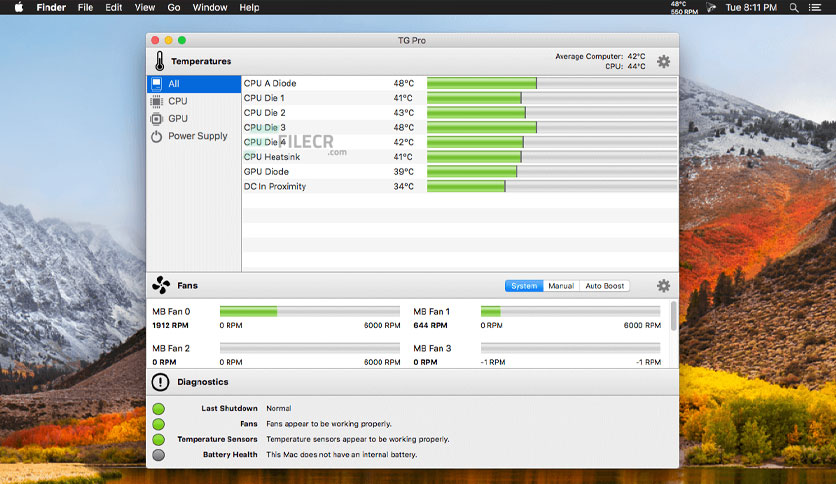Zoom the TG Pro window with green button

[x=182, y=41]
